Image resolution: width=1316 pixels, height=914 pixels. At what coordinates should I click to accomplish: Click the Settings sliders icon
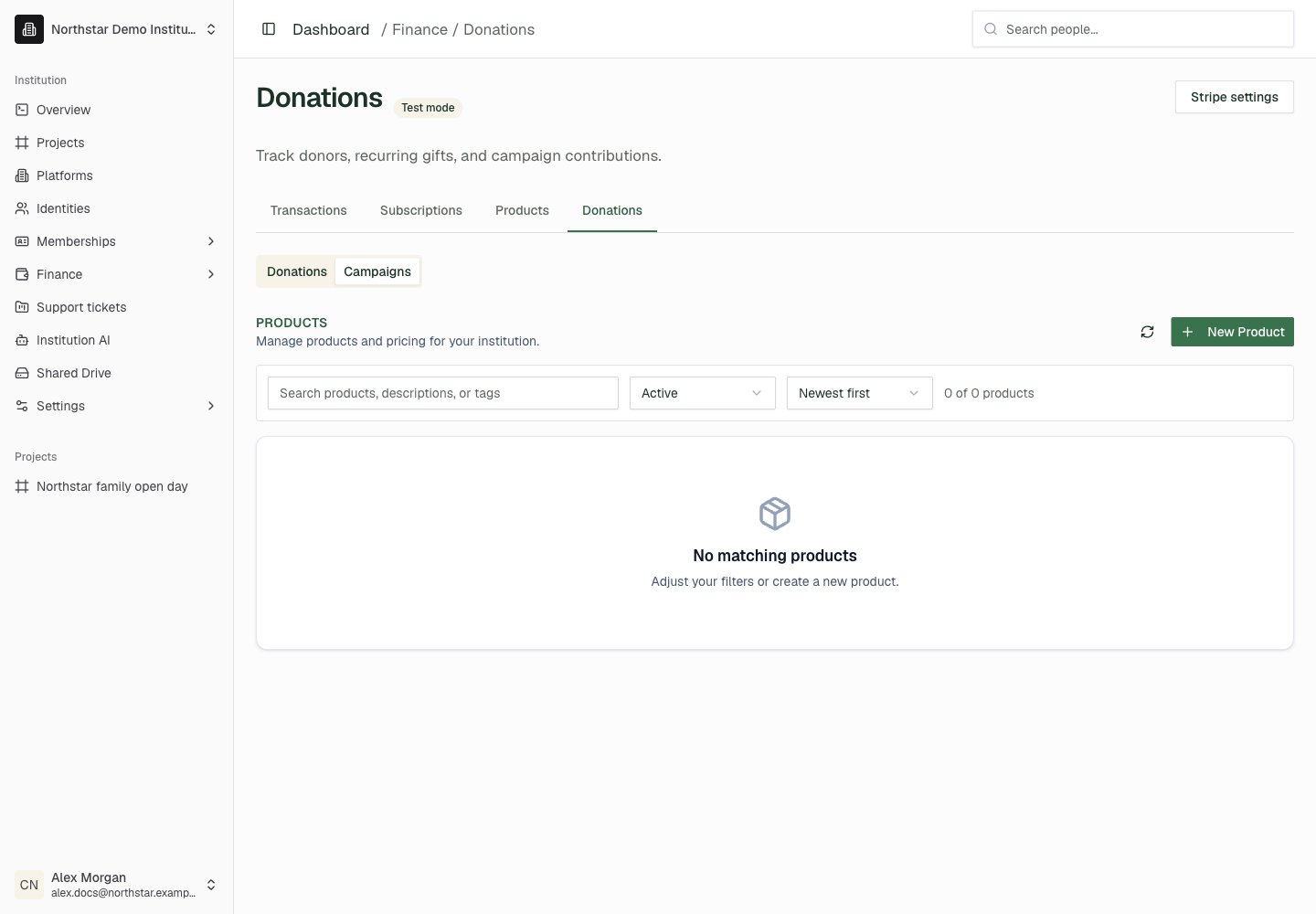click(22, 406)
